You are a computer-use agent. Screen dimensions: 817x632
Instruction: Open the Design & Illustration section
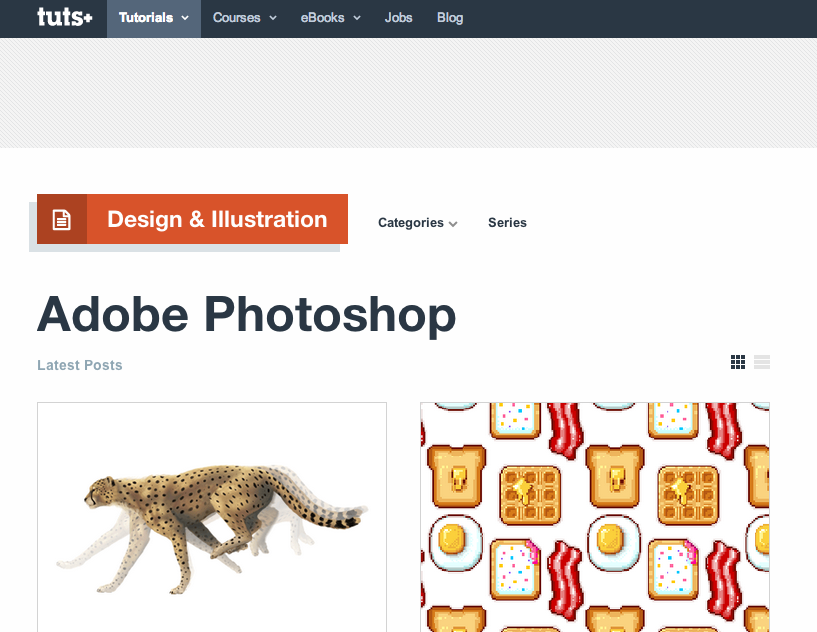217,219
